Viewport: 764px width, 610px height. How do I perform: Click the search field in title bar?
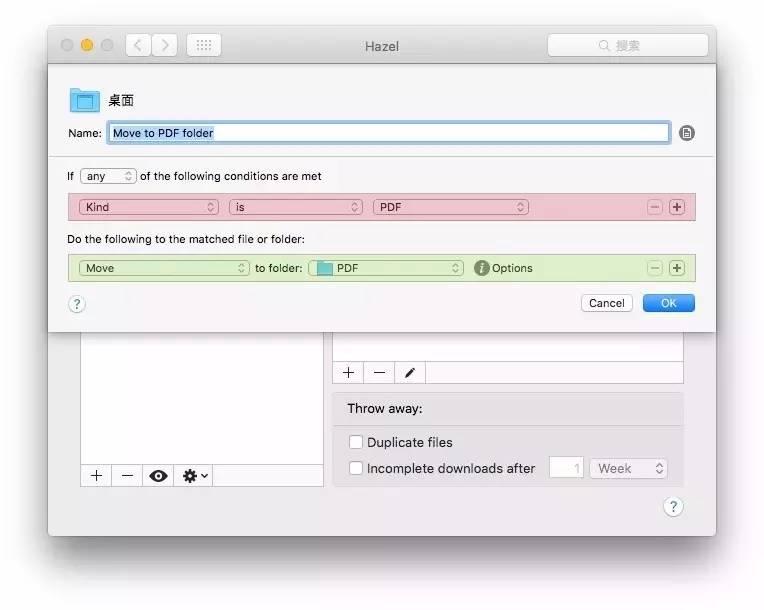pos(628,45)
